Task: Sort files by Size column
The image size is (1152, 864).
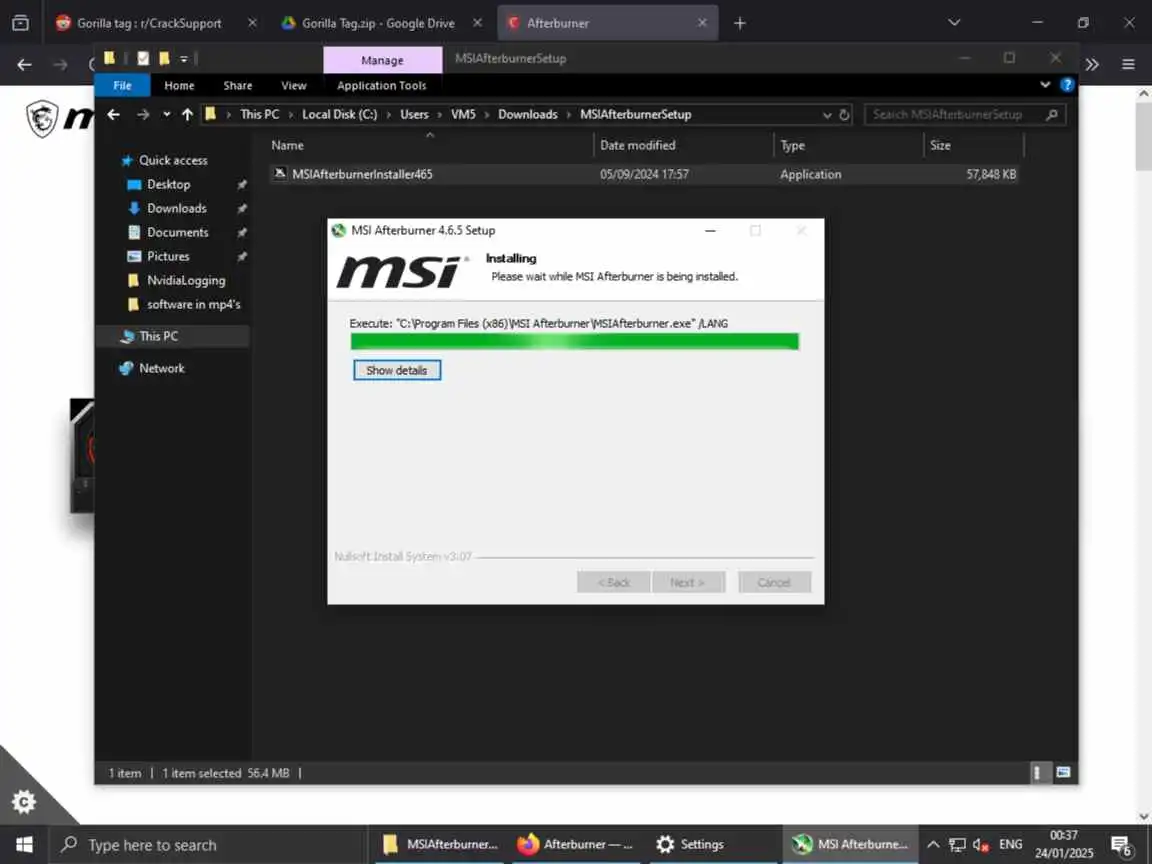Action: pyautogui.click(x=973, y=145)
